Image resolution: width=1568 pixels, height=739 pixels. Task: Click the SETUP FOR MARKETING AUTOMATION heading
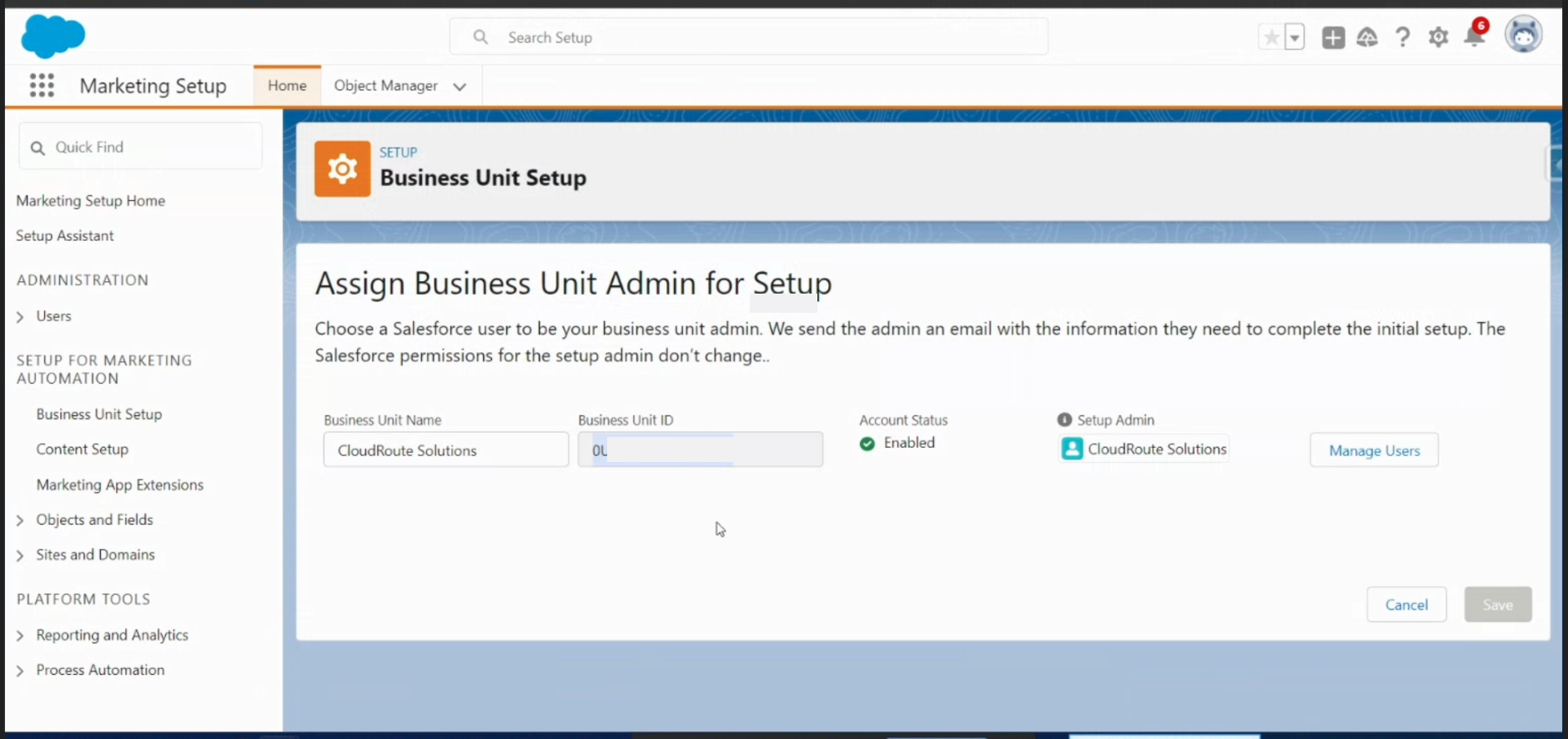pos(104,369)
